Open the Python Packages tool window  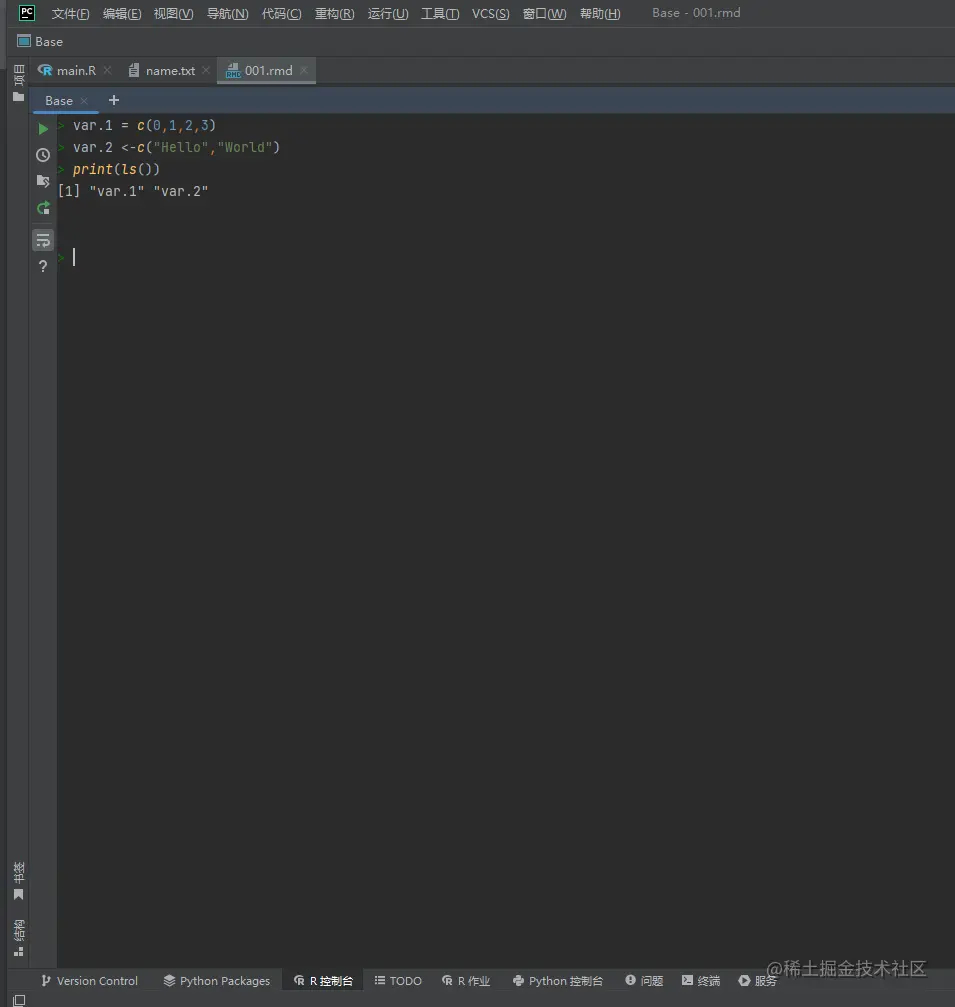tap(216, 981)
